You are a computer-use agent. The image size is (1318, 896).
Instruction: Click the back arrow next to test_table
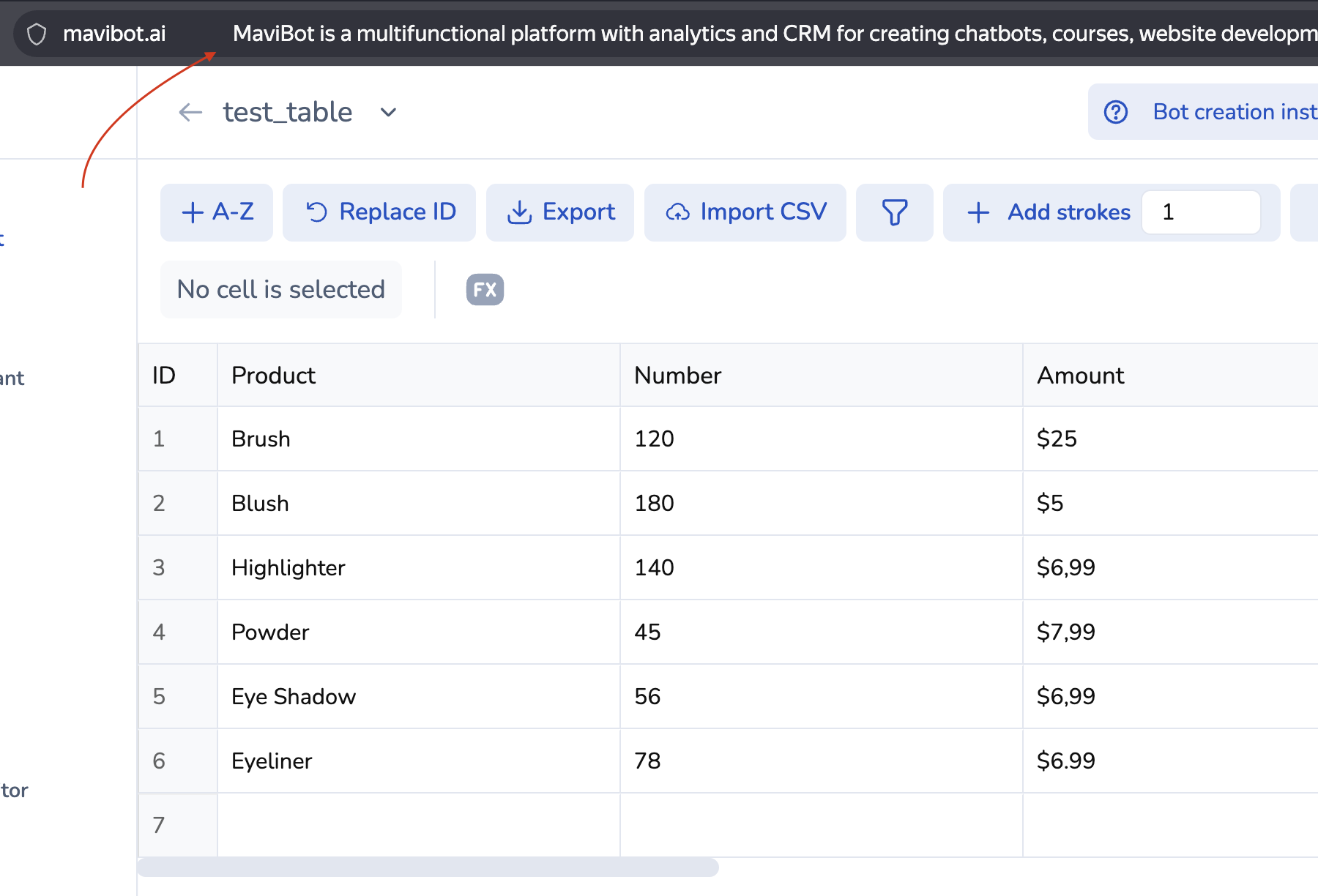click(x=190, y=112)
